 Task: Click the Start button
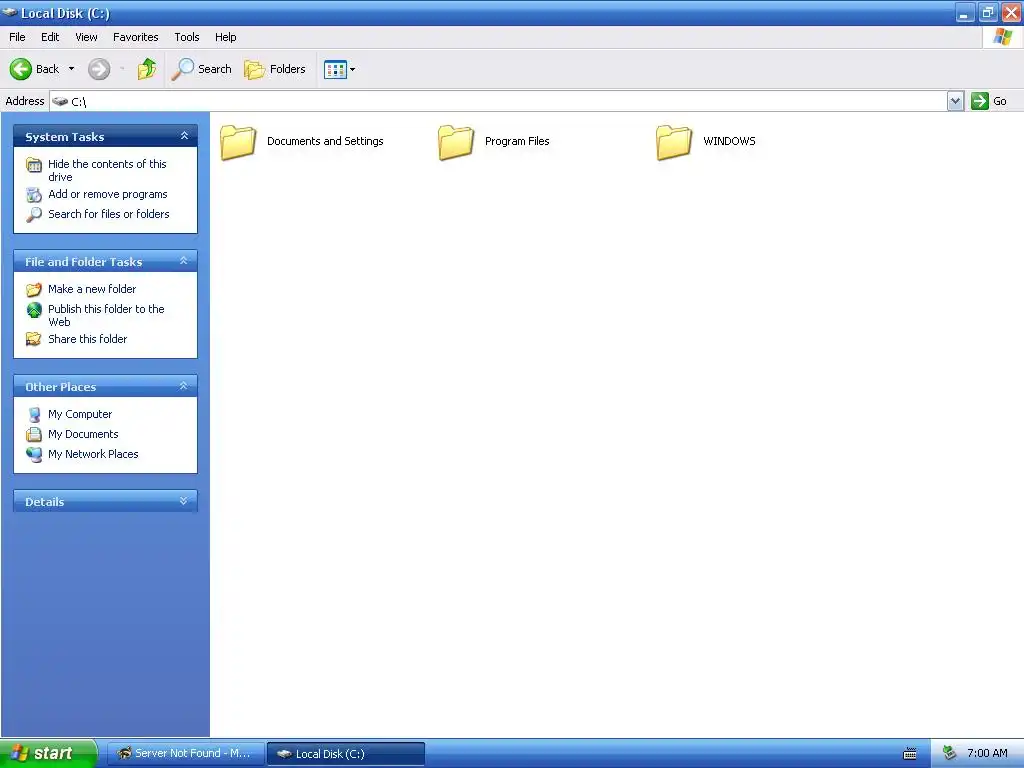(49, 754)
